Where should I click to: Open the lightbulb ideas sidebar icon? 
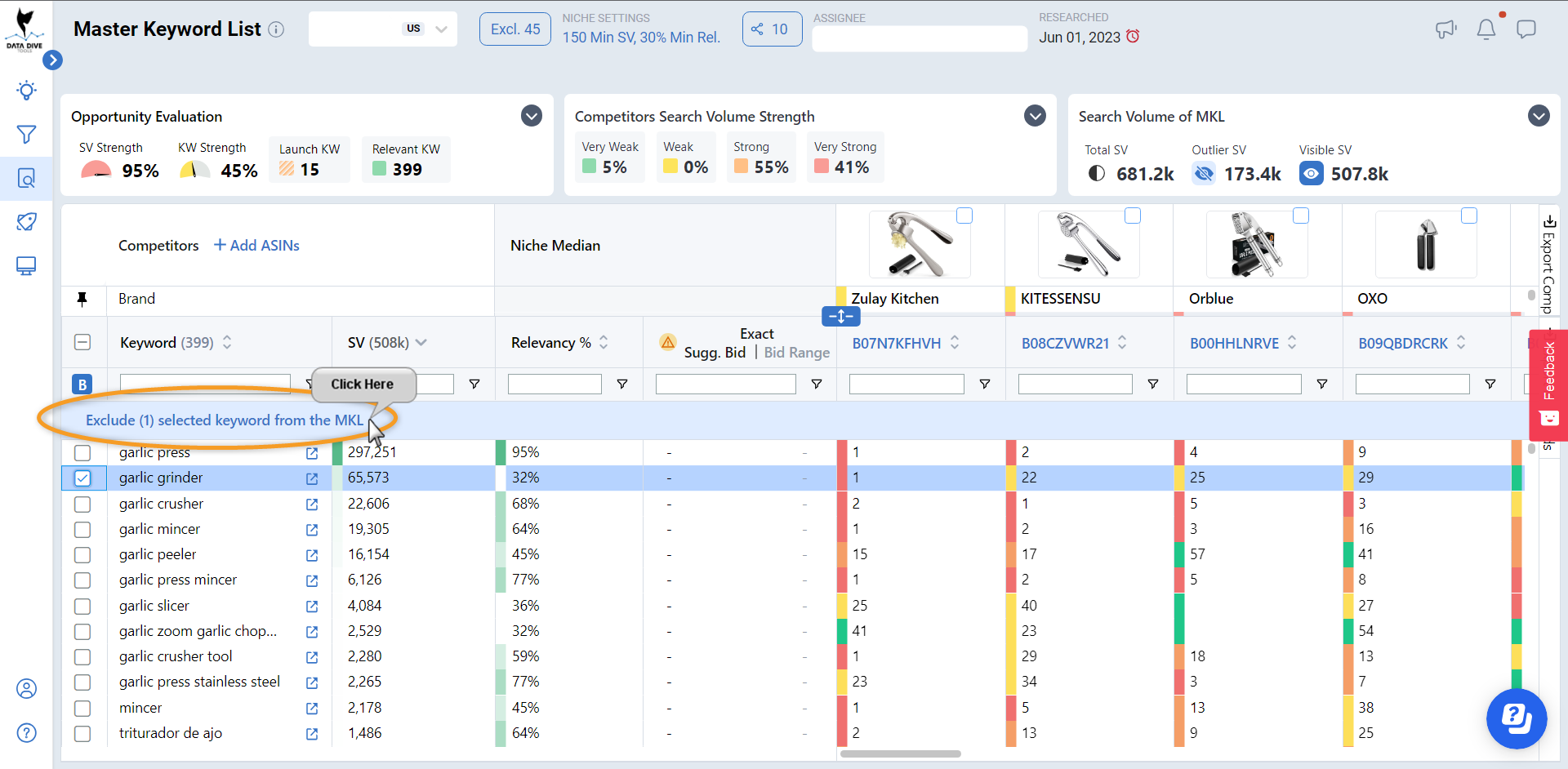pyautogui.click(x=26, y=90)
